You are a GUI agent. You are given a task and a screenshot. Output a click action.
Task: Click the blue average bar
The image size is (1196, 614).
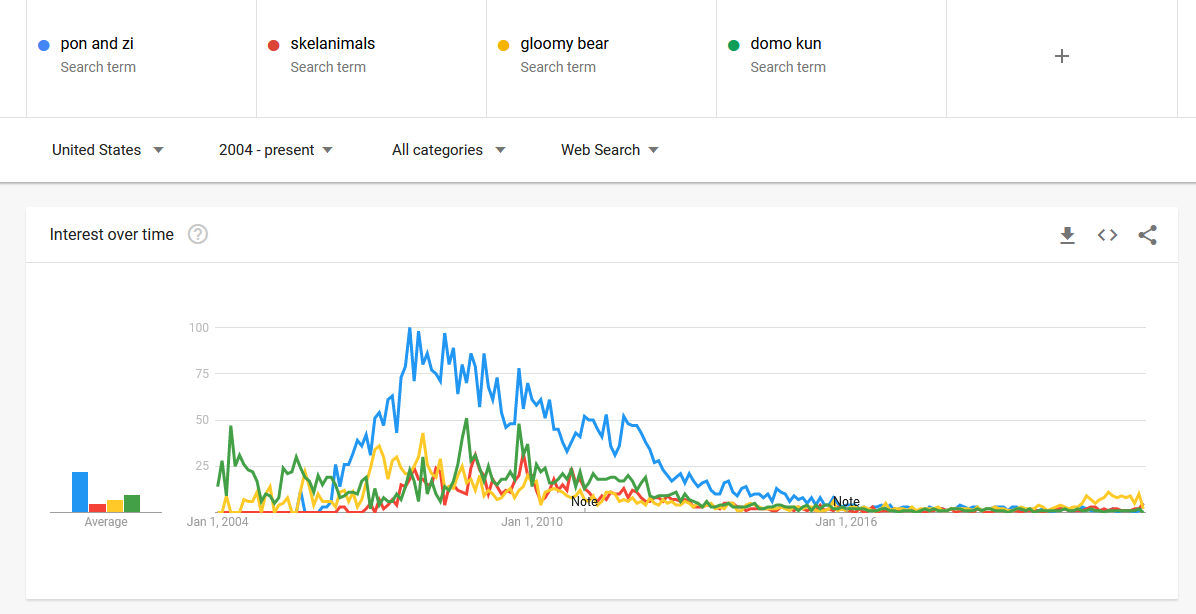point(80,492)
